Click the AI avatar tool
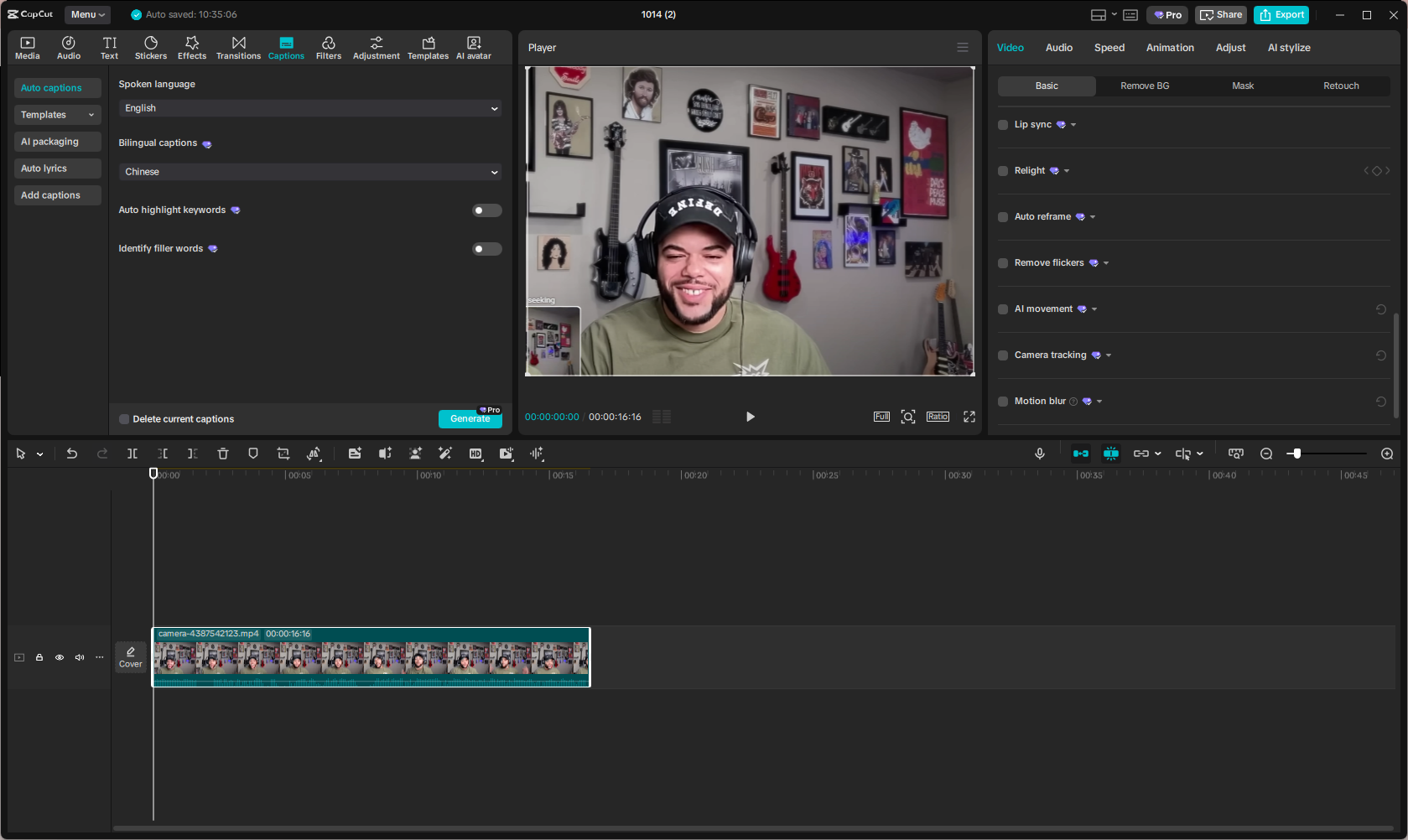1408x840 pixels. pyautogui.click(x=473, y=47)
